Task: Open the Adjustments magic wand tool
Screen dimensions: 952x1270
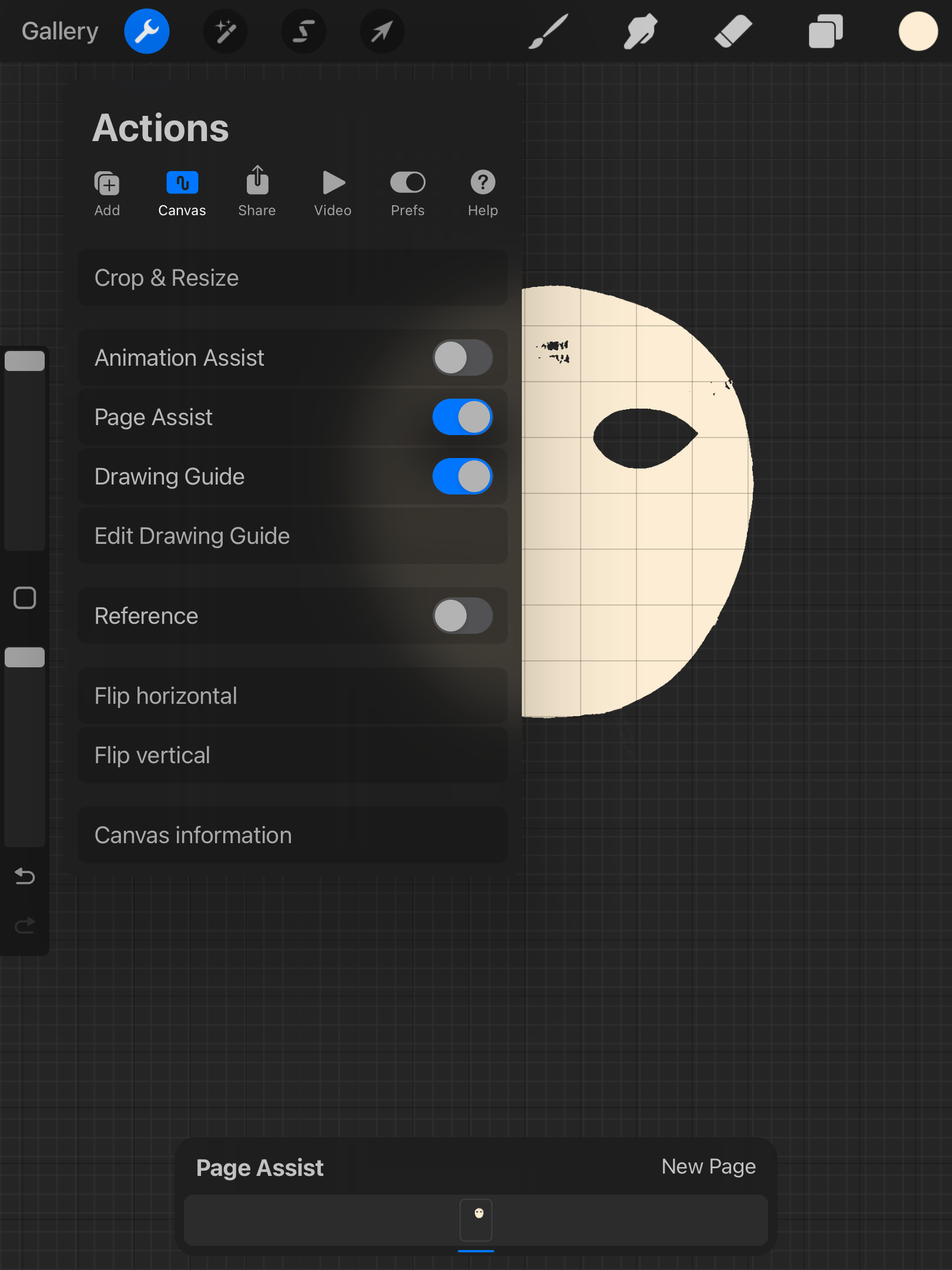Action: point(225,32)
